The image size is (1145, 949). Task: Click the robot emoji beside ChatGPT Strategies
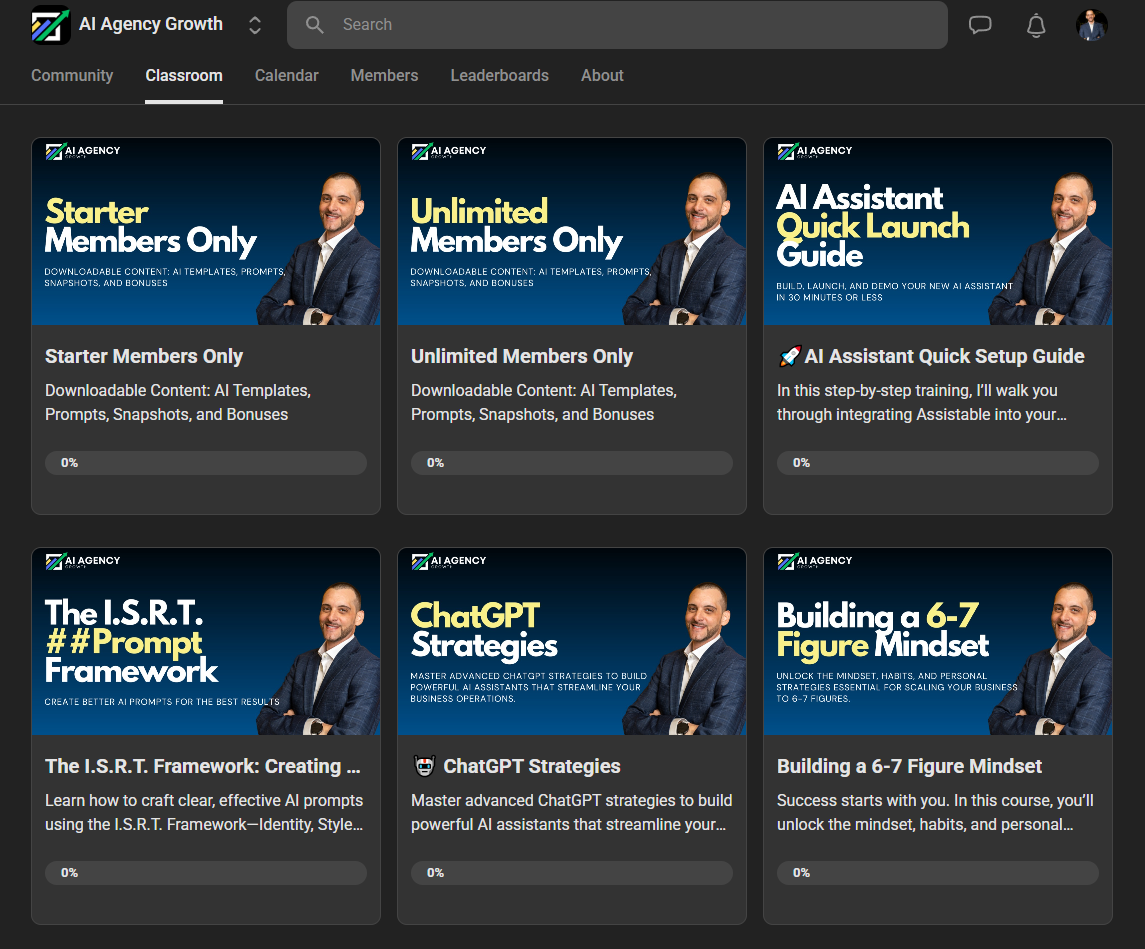pyautogui.click(x=424, y=766)
